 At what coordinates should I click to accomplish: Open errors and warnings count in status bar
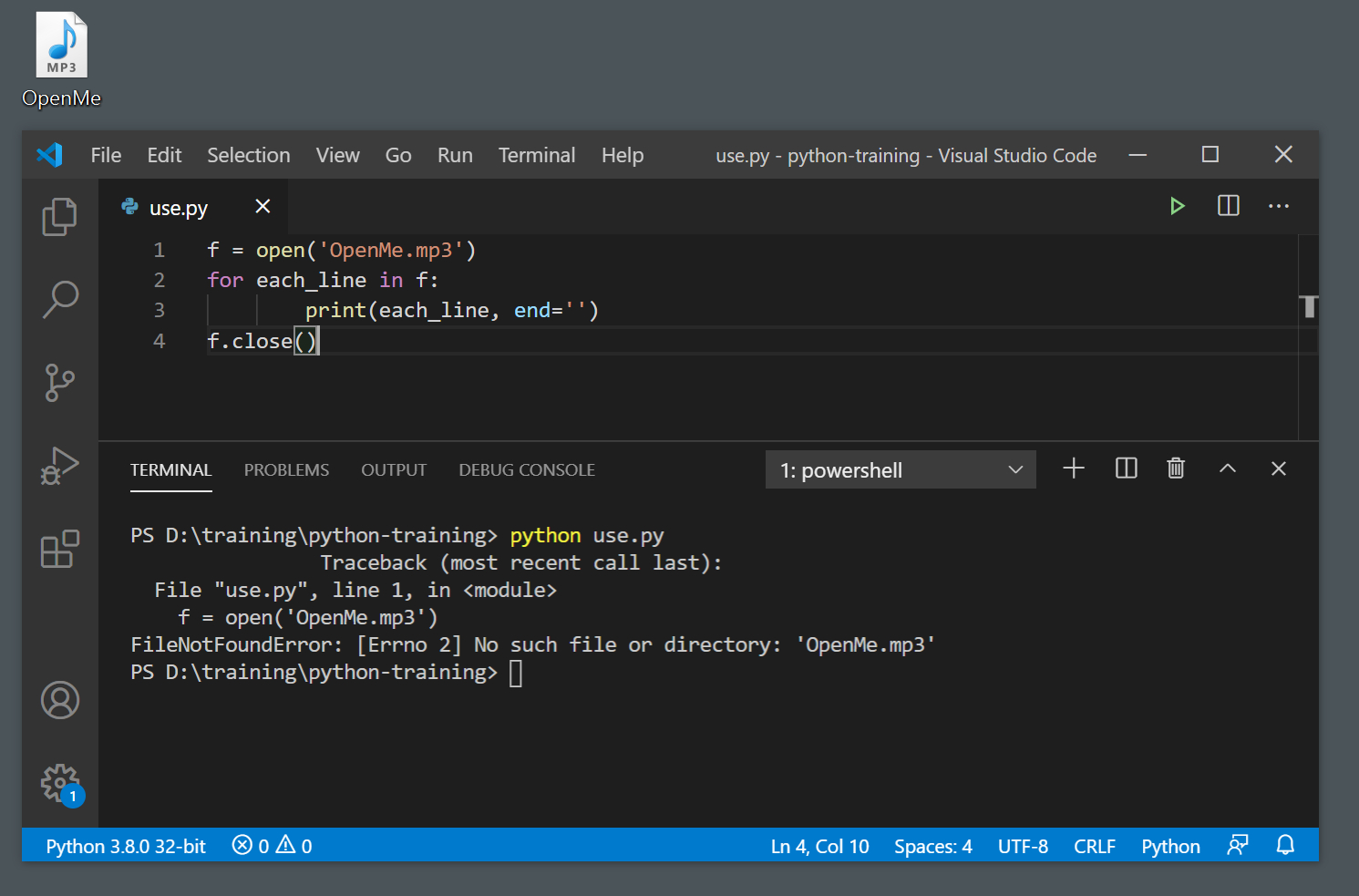tap(272, 846)
